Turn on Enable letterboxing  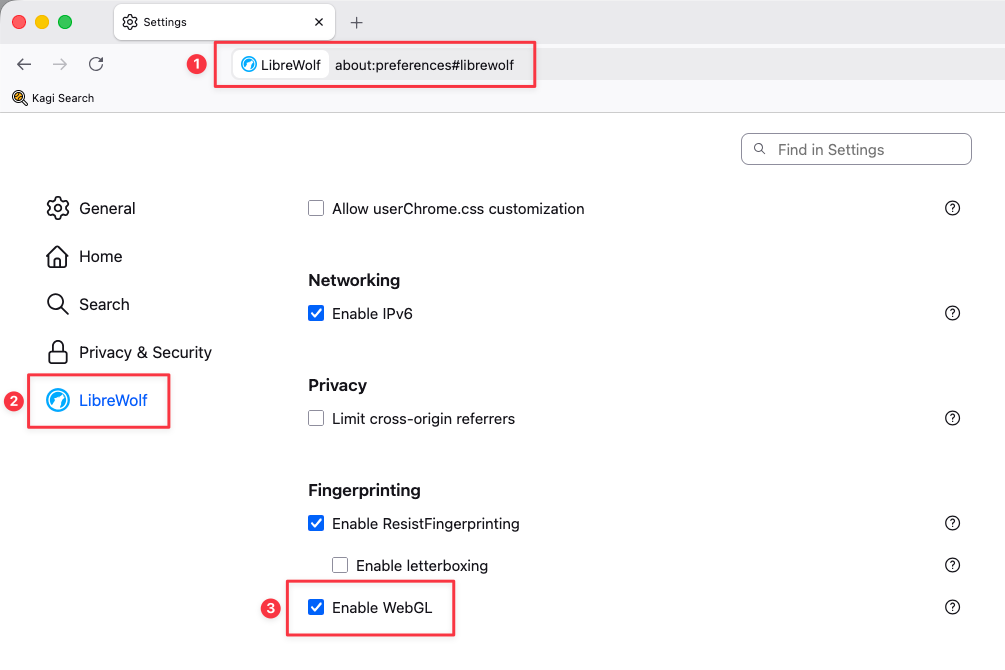click(340, 565)
